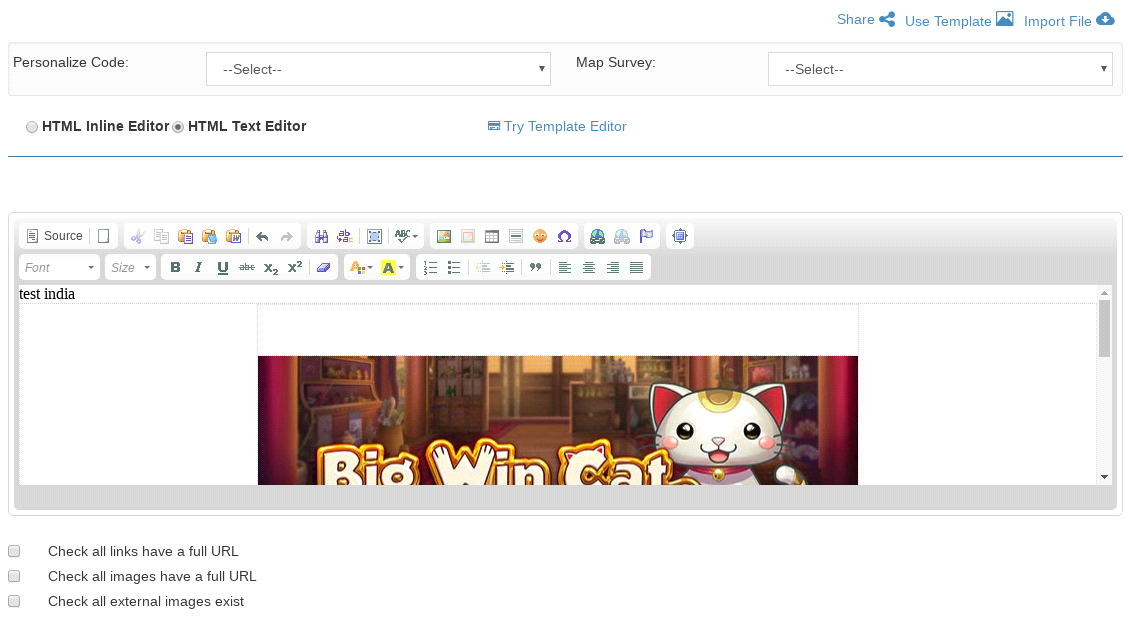Image resolution: width=1129 pixels, height=634 pixels.
Task: Open the smiley emoticon picker
Action: point(540,236)
